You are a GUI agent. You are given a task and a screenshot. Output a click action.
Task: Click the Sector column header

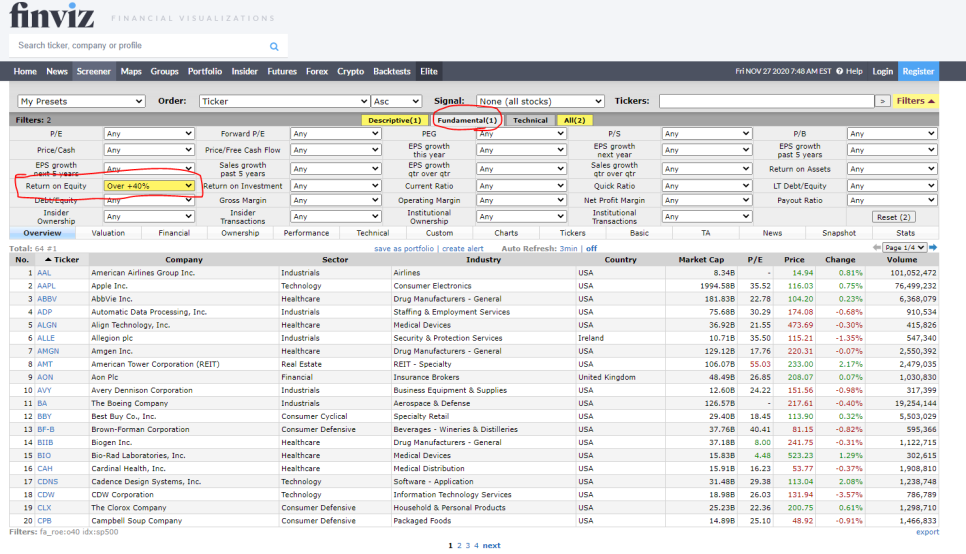point(335,259)
